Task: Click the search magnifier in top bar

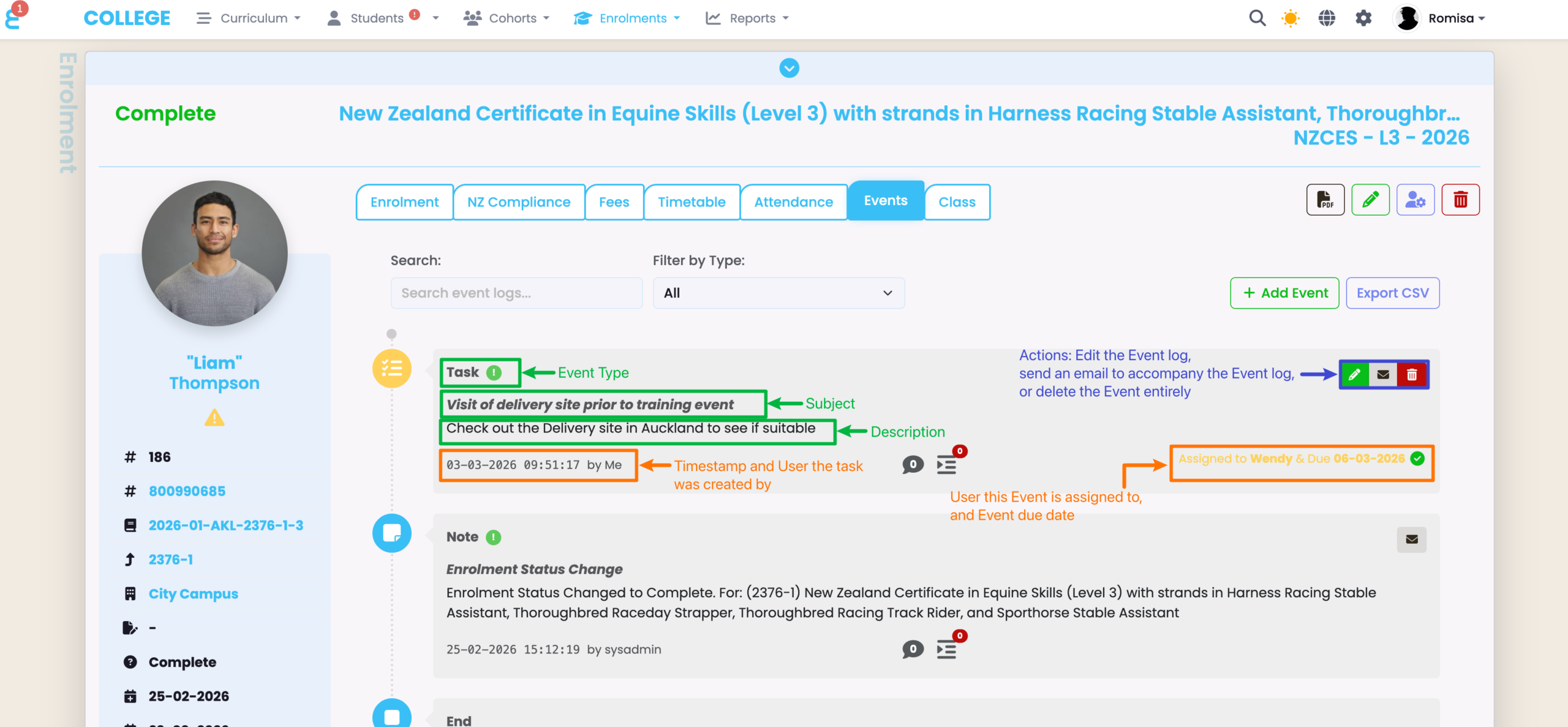Action: click(x=1257, y=18)
